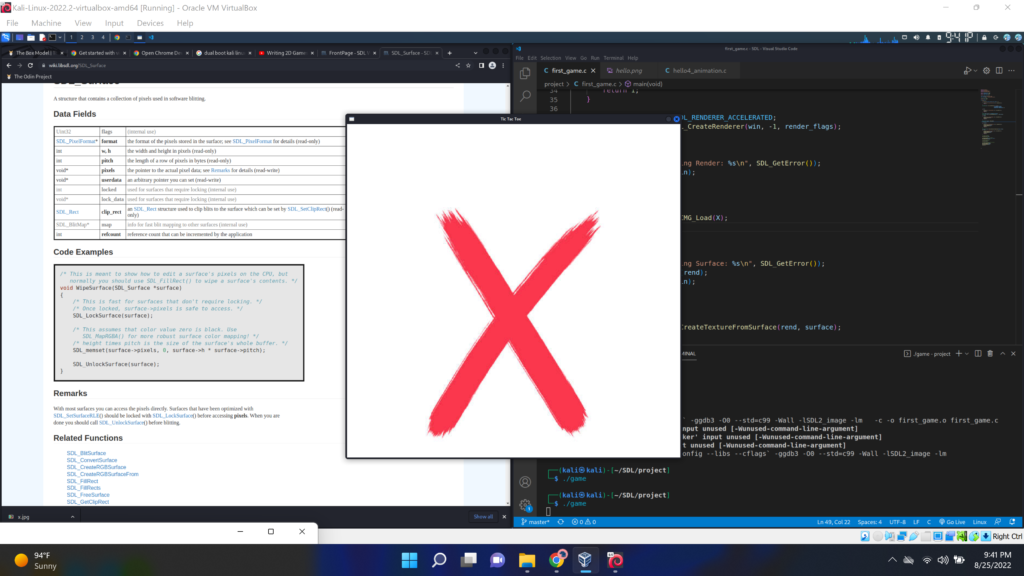Open Chrome profile avatar
The width and height of the screenshot is (1024, 576).
[x=492, y=65]
